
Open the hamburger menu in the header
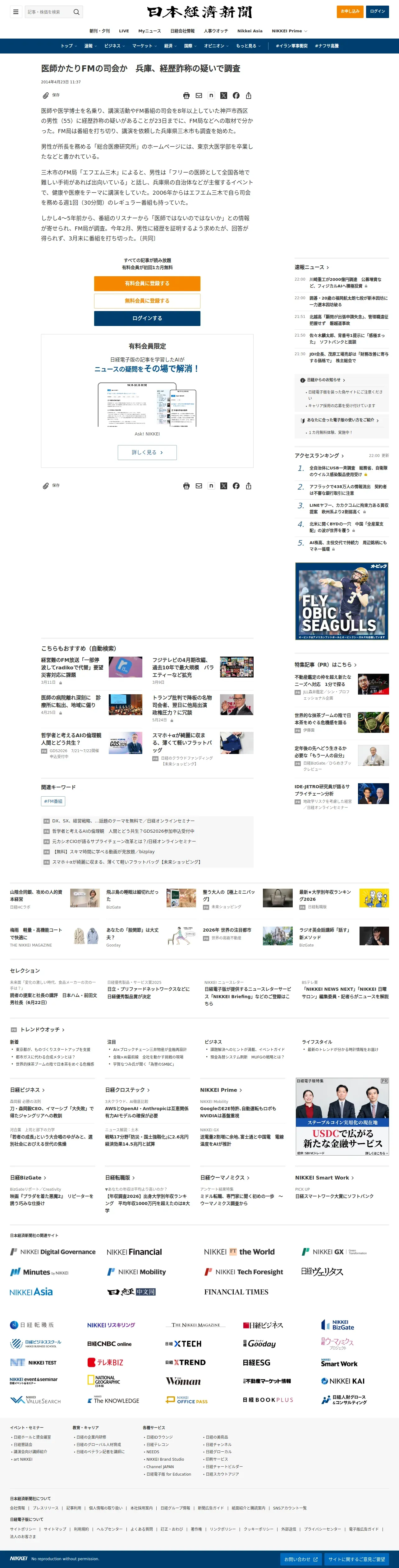tap(15, 12)
